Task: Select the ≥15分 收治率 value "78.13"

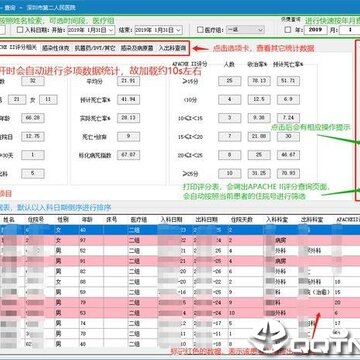Action: pyautogui.click(x=259, y=81)
